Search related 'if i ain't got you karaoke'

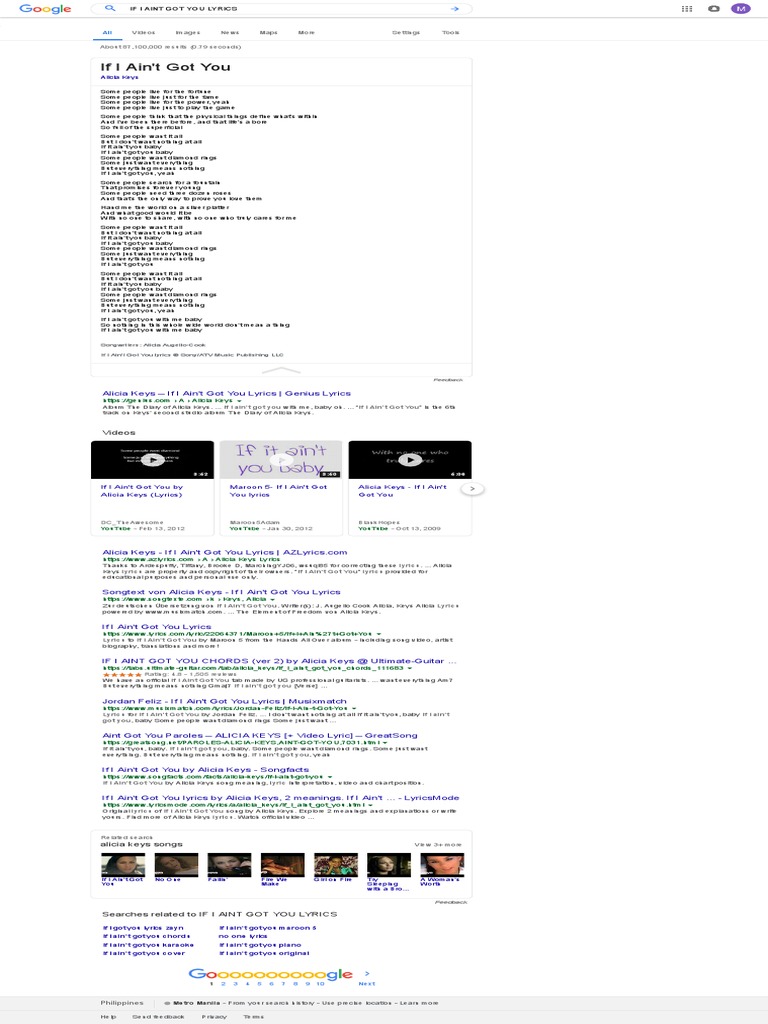pos(148,944)
